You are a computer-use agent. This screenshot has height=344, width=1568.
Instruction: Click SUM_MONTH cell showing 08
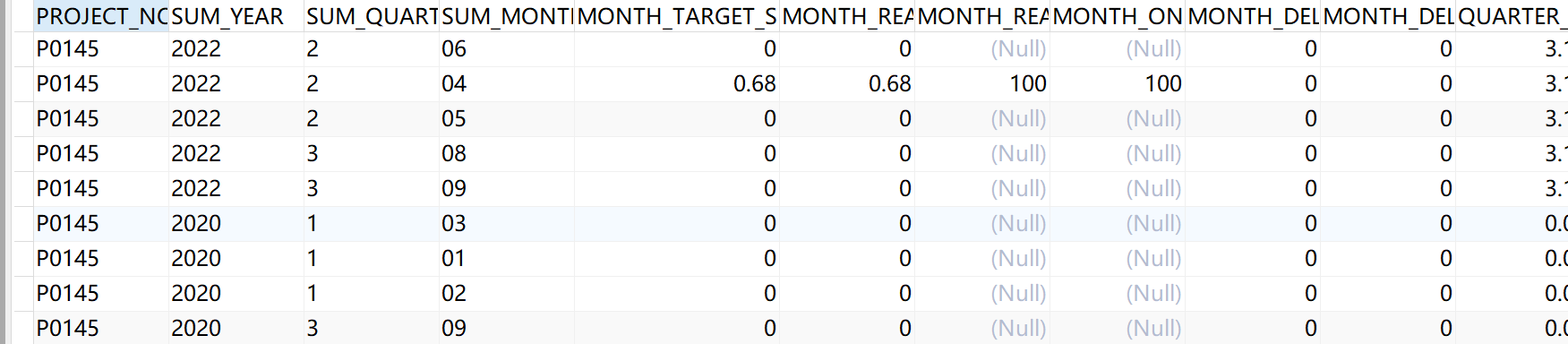point(507,154)
